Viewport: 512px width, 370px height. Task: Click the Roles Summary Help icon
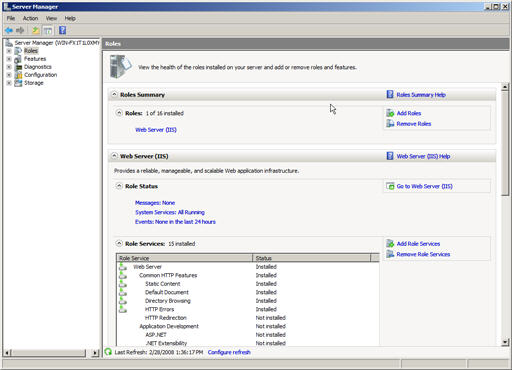tap(390, 95)
